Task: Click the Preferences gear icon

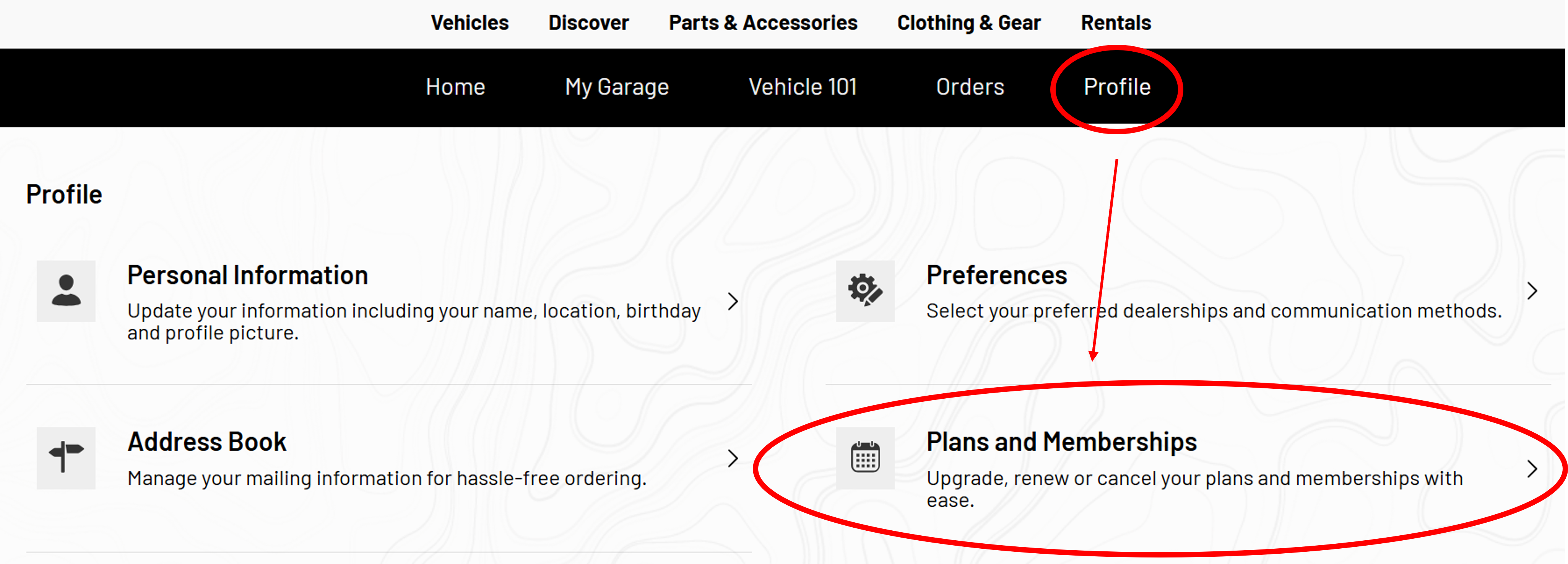Action: tap(865, 290)
